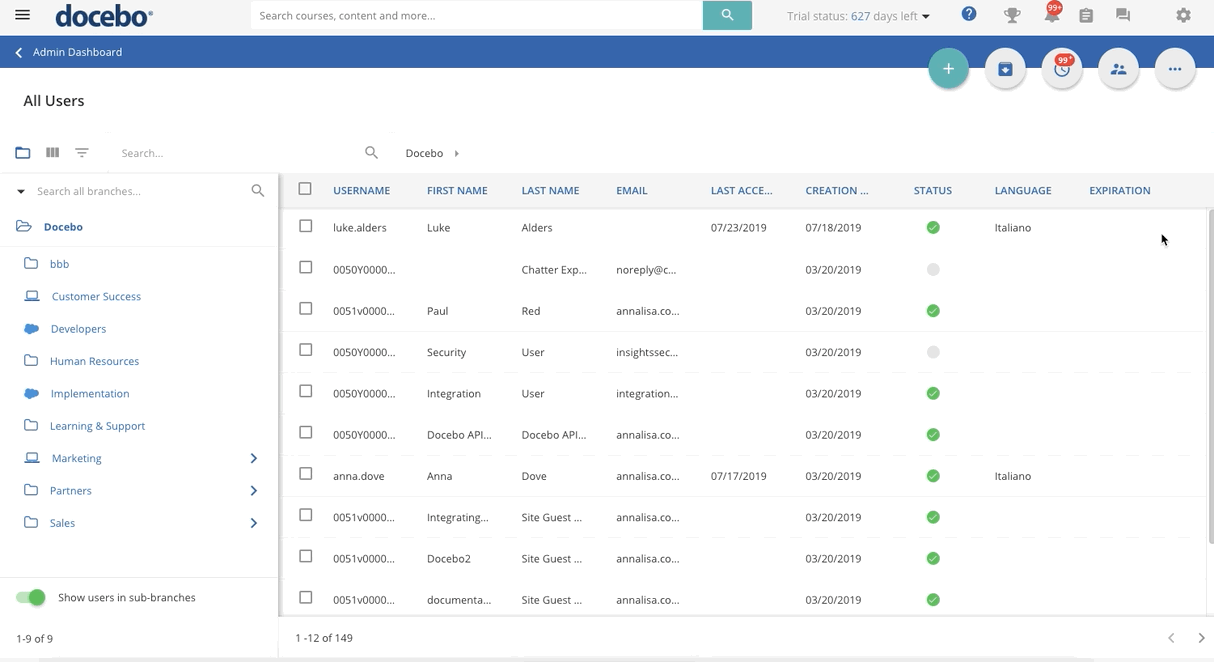This screenshot has width=1214, height=662.
Task: Sort by the LANGUAGE column
Action: point(1023,190)
